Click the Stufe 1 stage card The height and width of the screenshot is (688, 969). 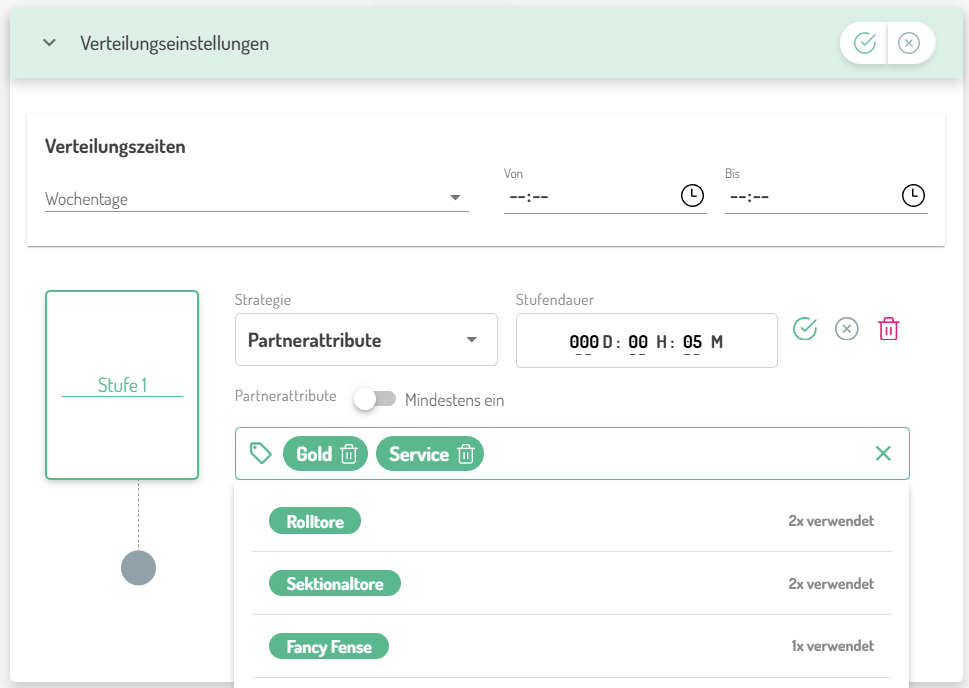pyautogui.click(x=122, y=385)
